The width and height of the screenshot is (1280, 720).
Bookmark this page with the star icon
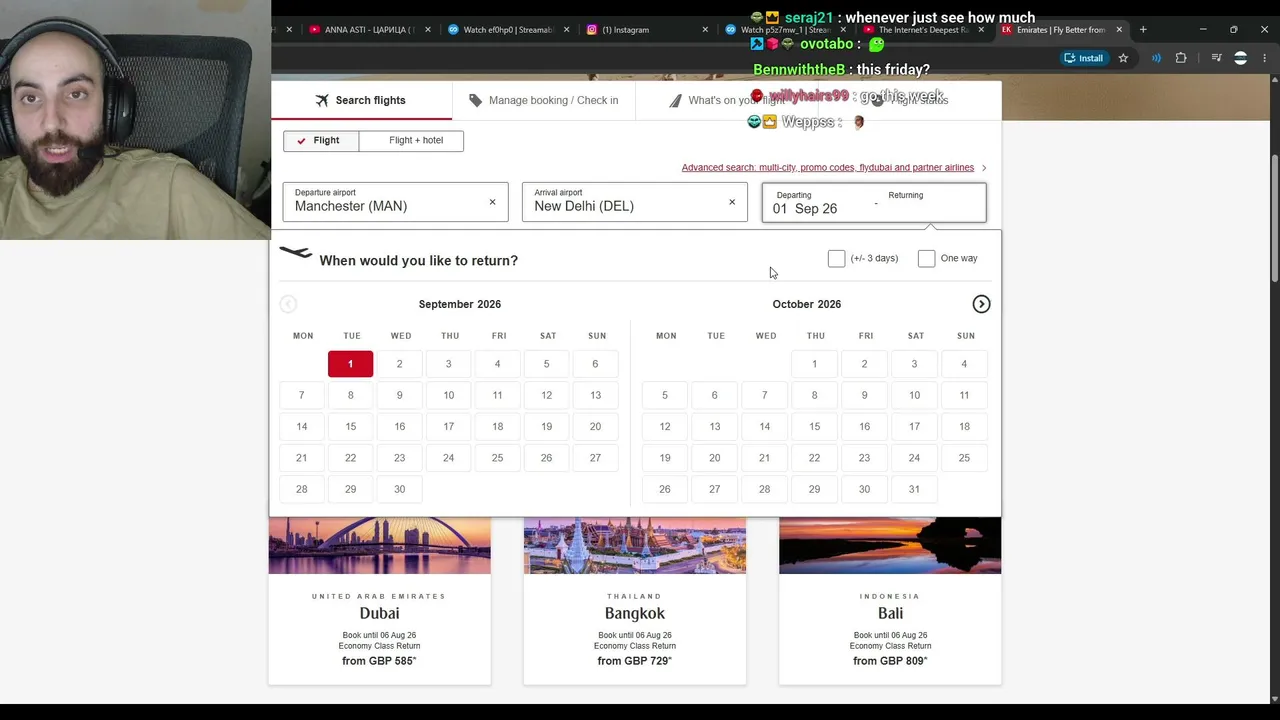(1123, 58)
